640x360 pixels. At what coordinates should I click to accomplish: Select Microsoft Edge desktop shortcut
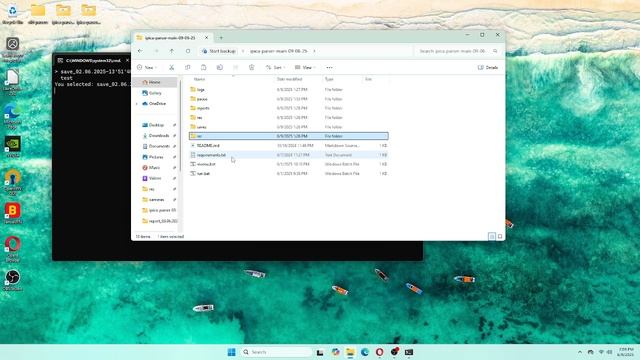[x=12, y=116]
